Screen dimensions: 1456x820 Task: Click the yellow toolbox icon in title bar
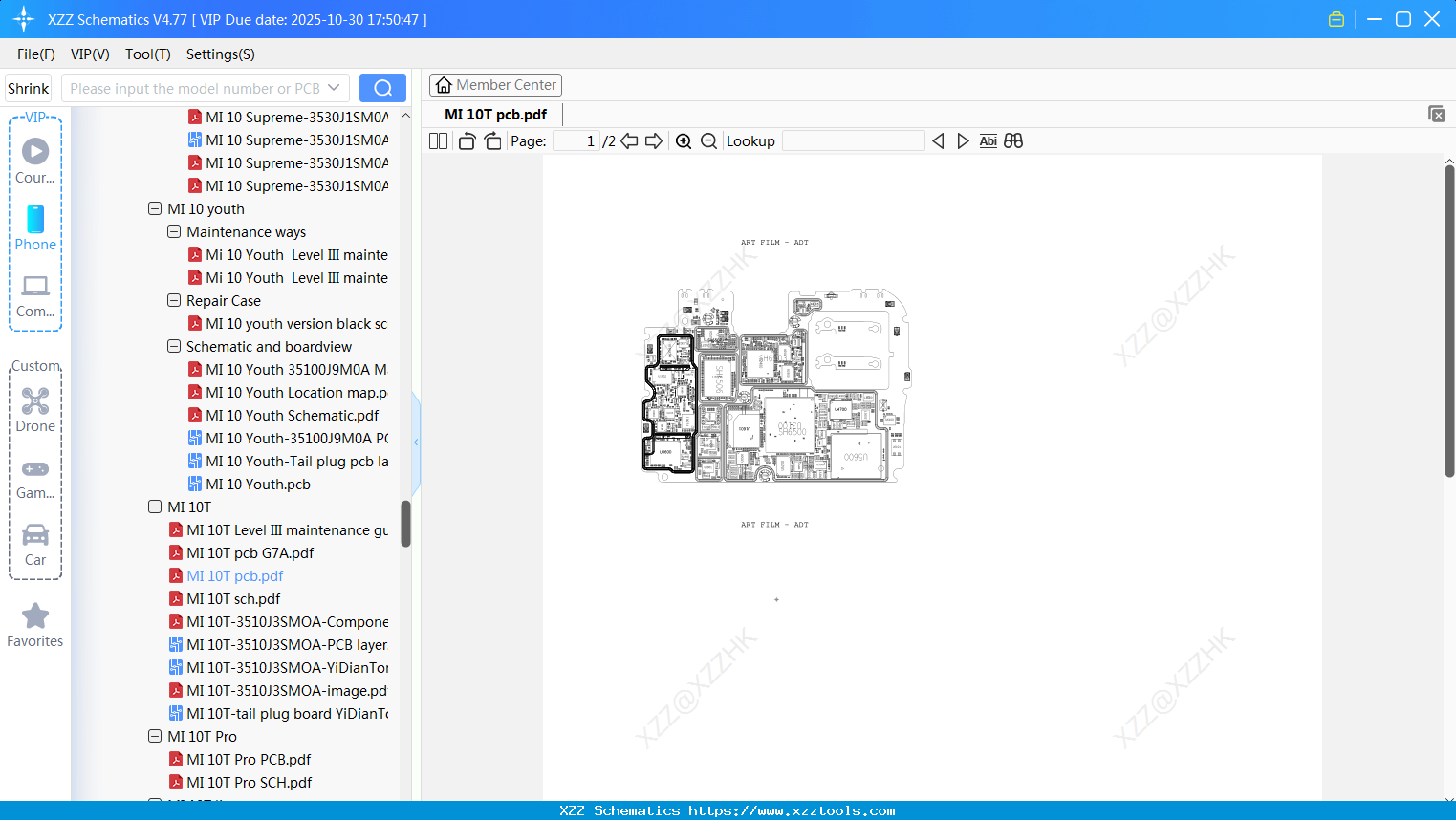point(1336,19)
